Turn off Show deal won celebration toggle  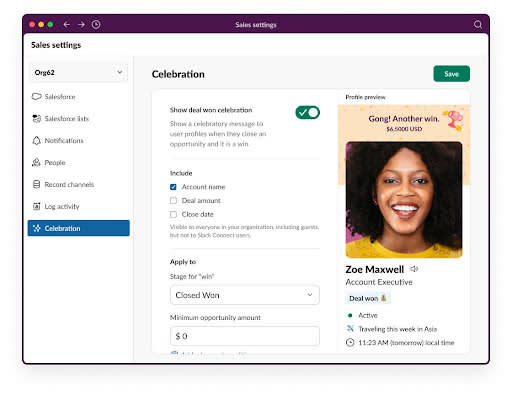click(307, 113)
